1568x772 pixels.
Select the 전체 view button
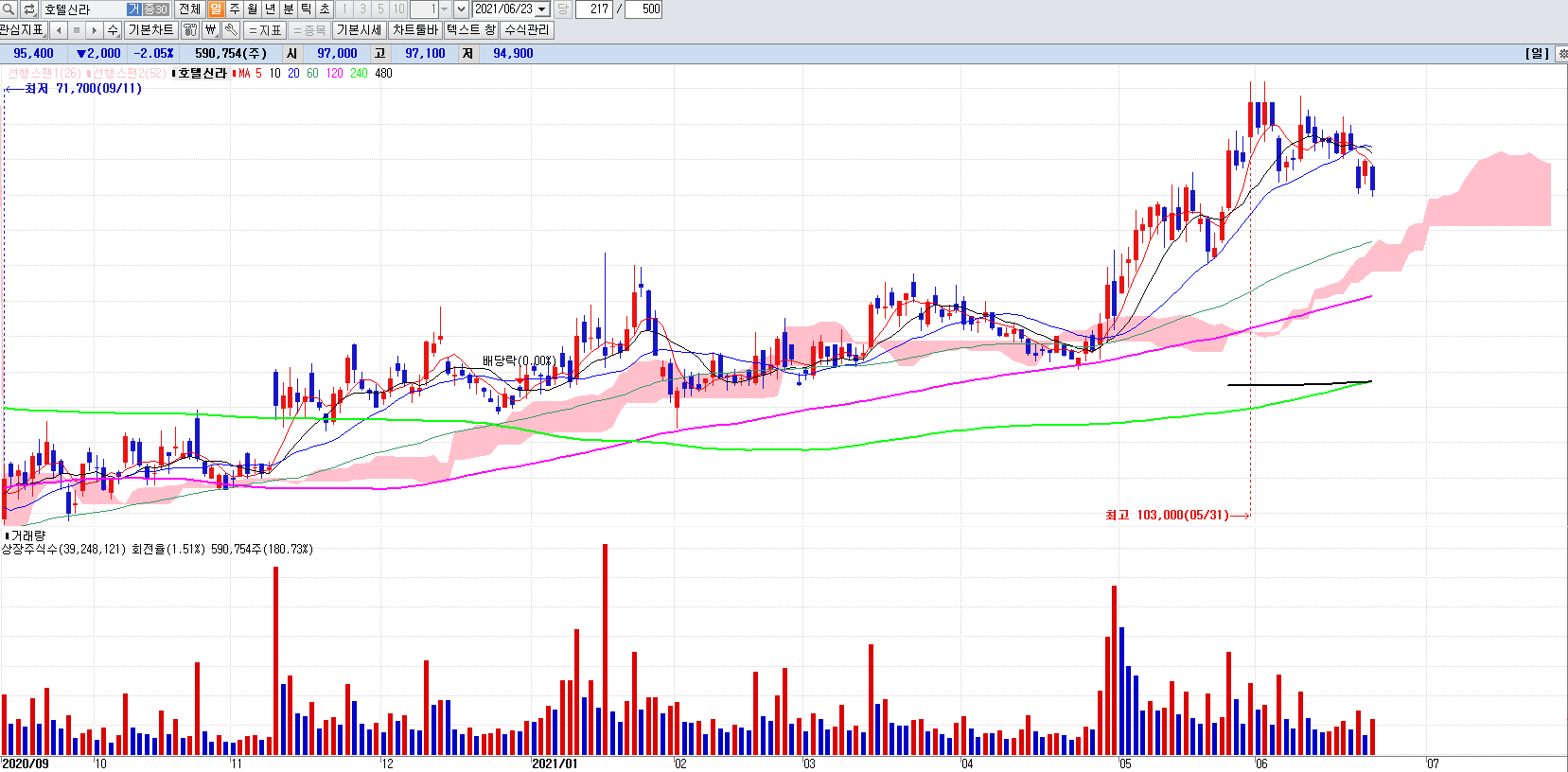coord(189,9)
